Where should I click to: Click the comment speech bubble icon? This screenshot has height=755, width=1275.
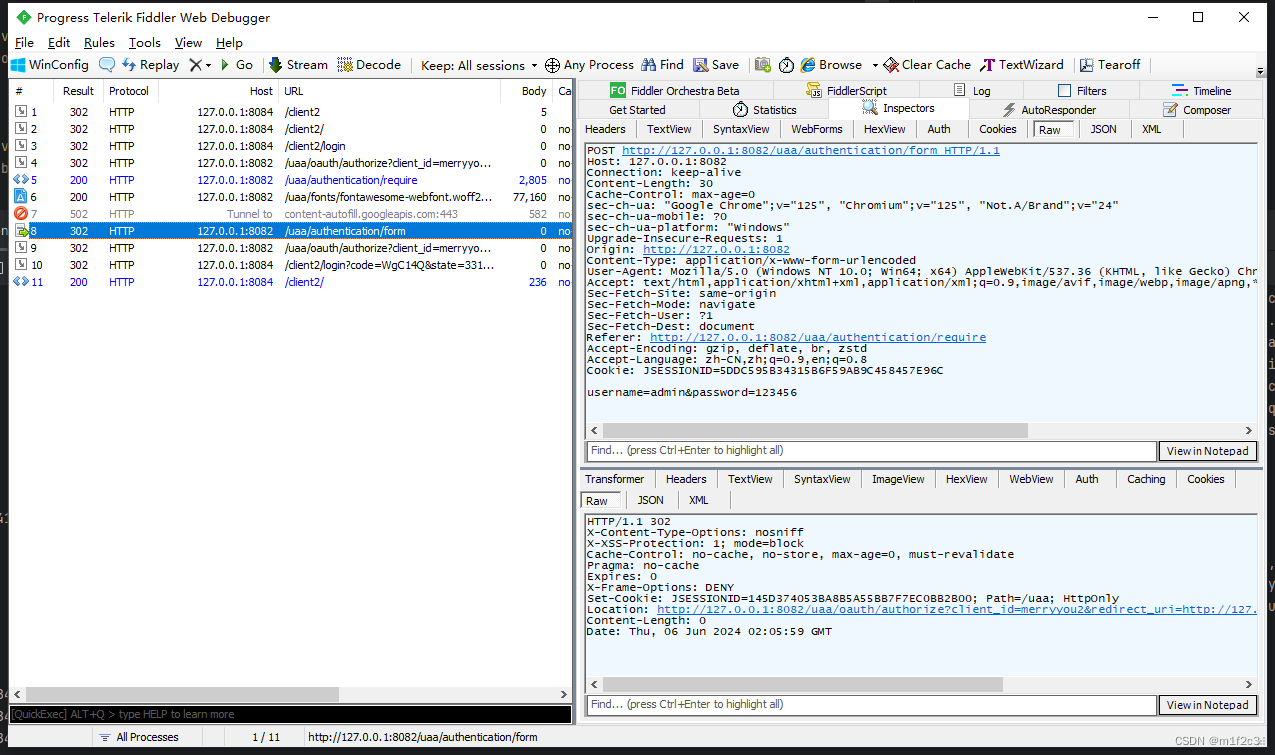pyautogui.click(x=106, y=65)
